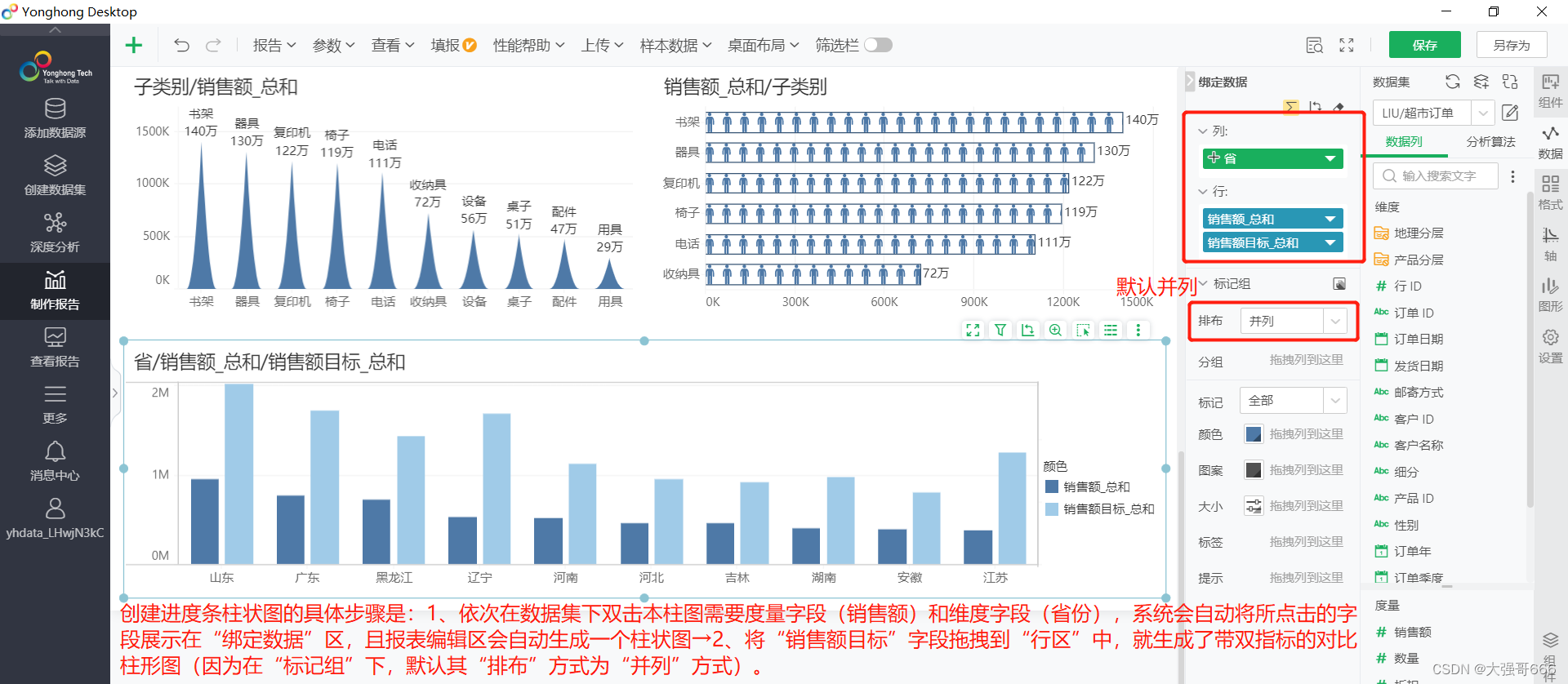Select the 订单日期 field
The image size is (1568, 684).
(x=1410, y=339)
